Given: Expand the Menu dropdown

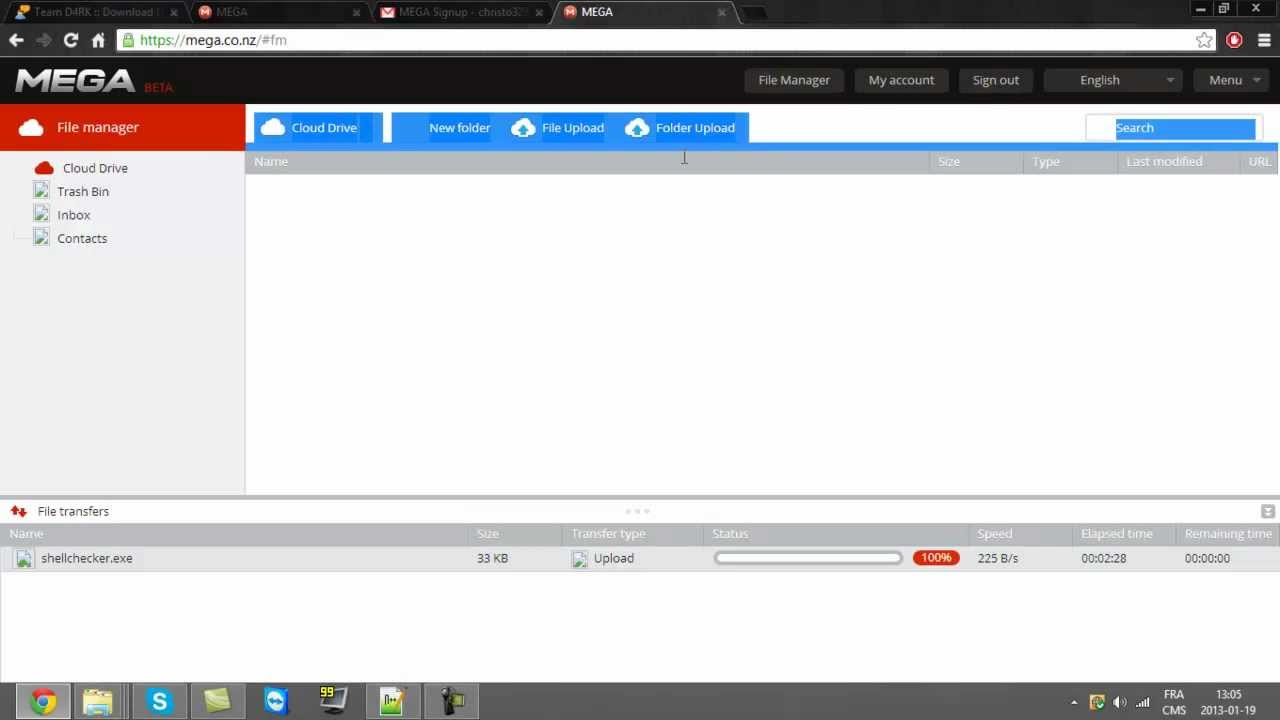Looking at the screenshot, I should [1232, 80].
